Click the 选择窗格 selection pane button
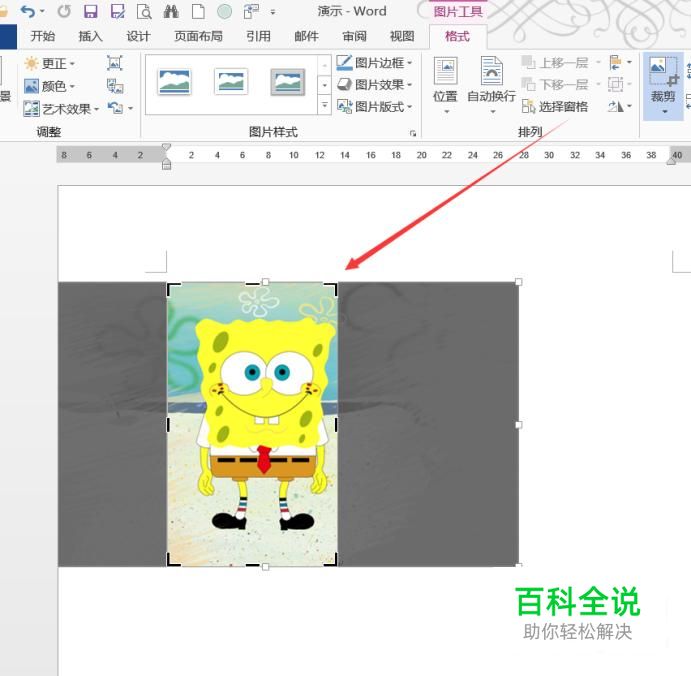Screen dimensions: 691x676 pos(555,106)
